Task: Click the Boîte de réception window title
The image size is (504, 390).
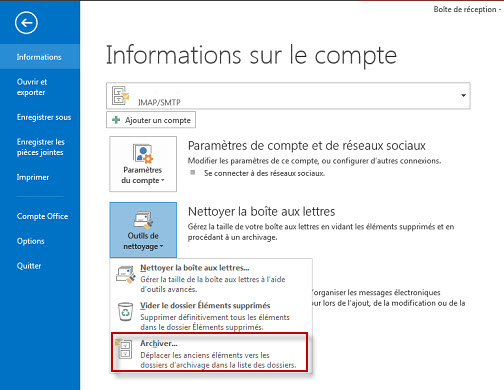Action: coord(465,9)
